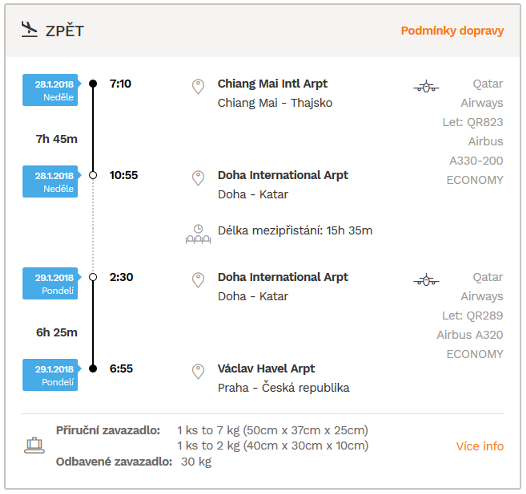Viewport: 526px width, 494px height.
Task: Open the Podmínky dopravy link
Action: [x=452, y=31]
